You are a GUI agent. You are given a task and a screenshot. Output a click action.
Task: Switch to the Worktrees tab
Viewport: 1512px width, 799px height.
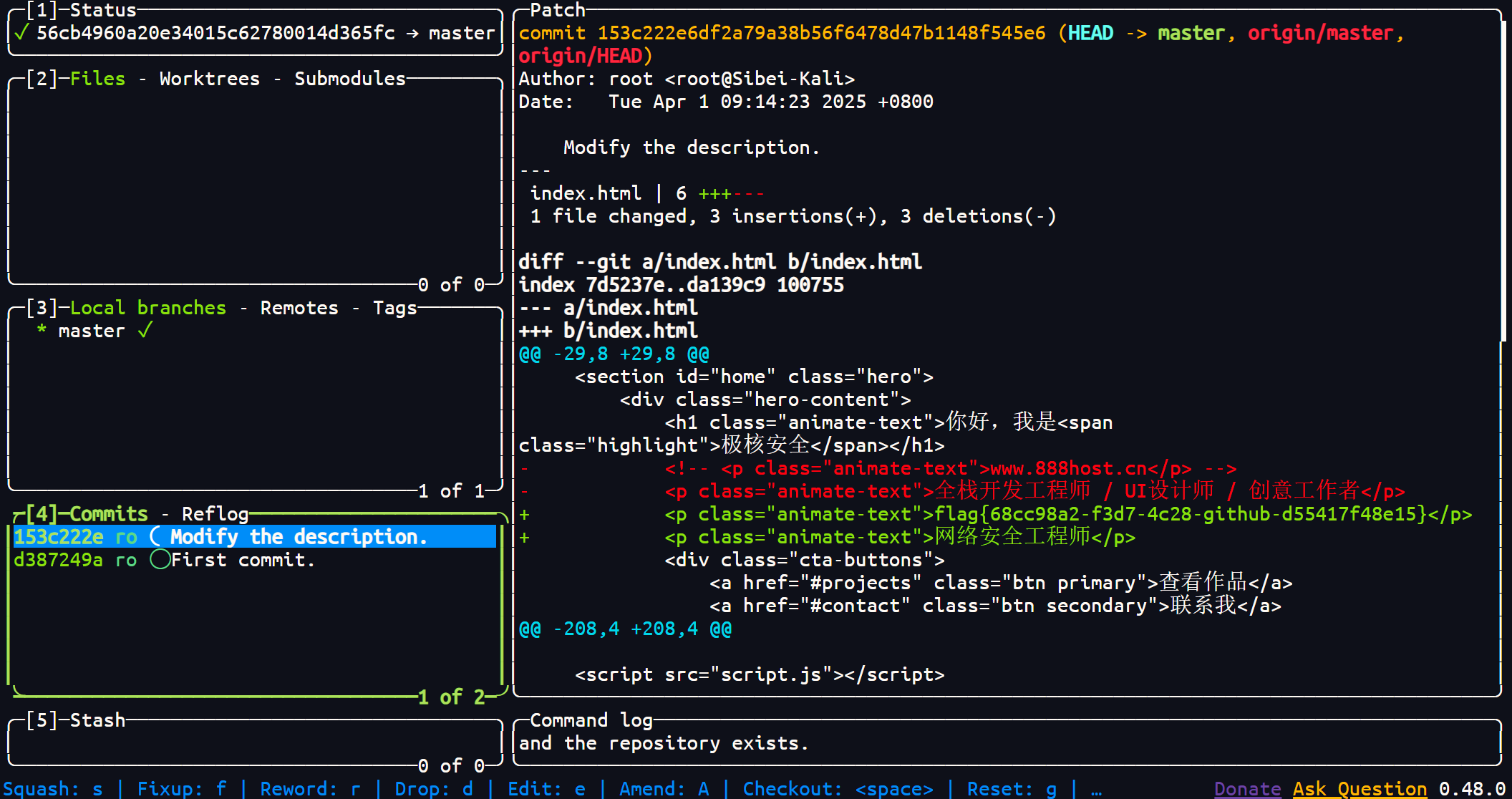point(209,79)
